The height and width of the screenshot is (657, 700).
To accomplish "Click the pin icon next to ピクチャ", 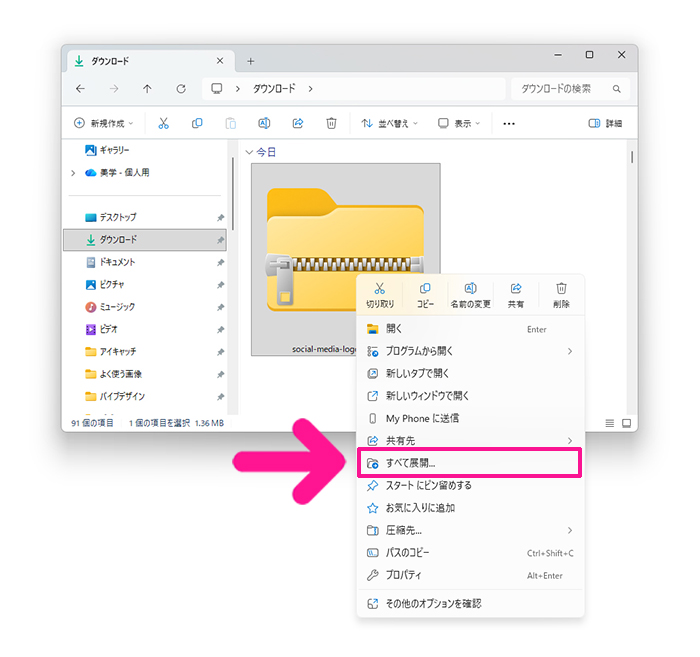I will [x=221, y=285].
